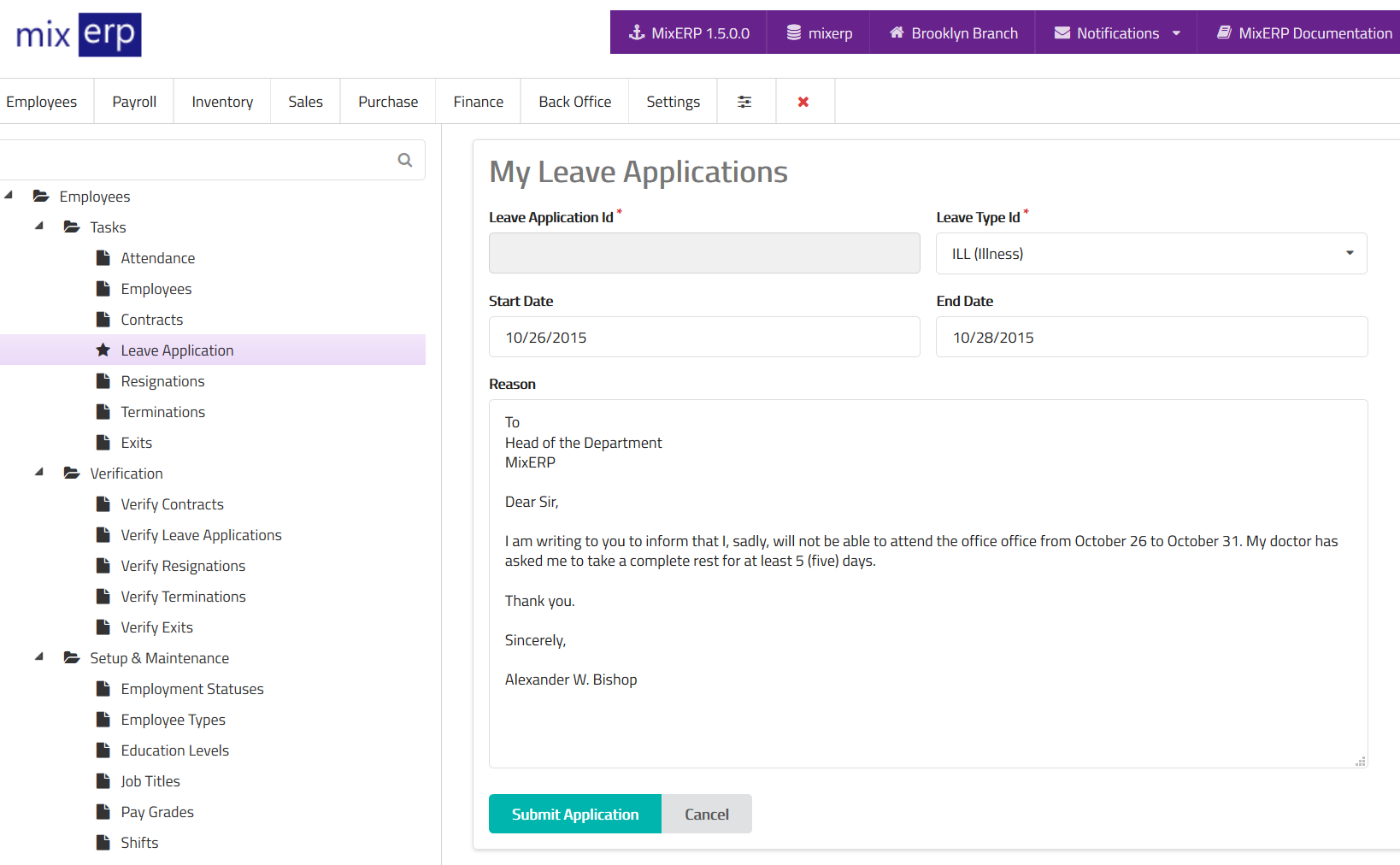The width and height of the screenshot is (1400, 865).
Task: Click the star icon beside Leave Application
Action: point(103,350)
